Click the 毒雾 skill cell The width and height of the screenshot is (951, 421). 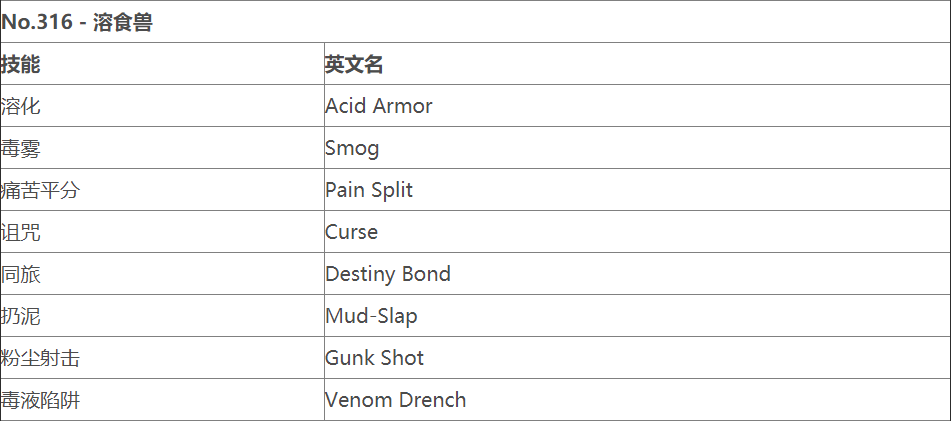coord(21,148)
